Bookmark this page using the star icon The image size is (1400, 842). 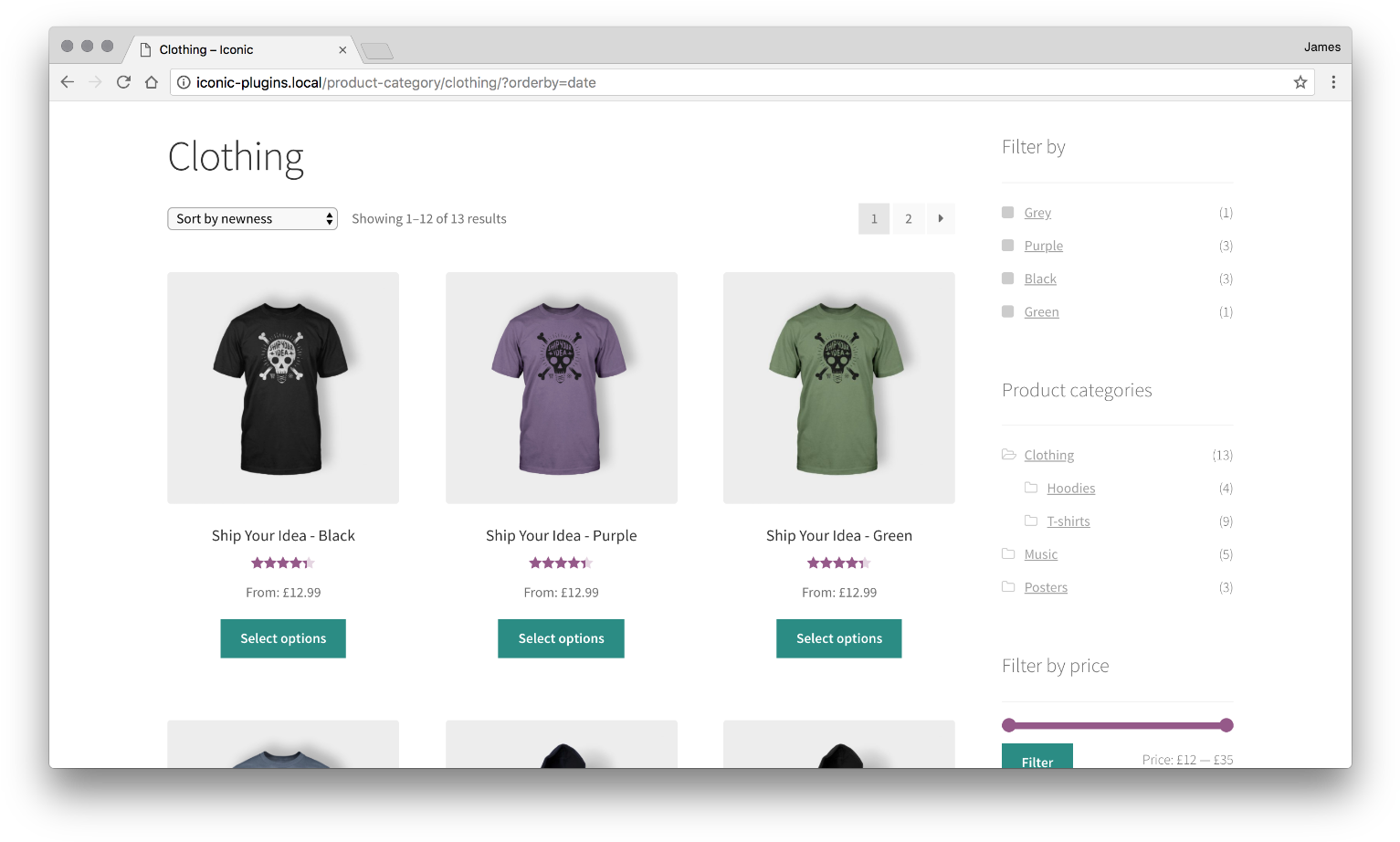coord(1300,82)
